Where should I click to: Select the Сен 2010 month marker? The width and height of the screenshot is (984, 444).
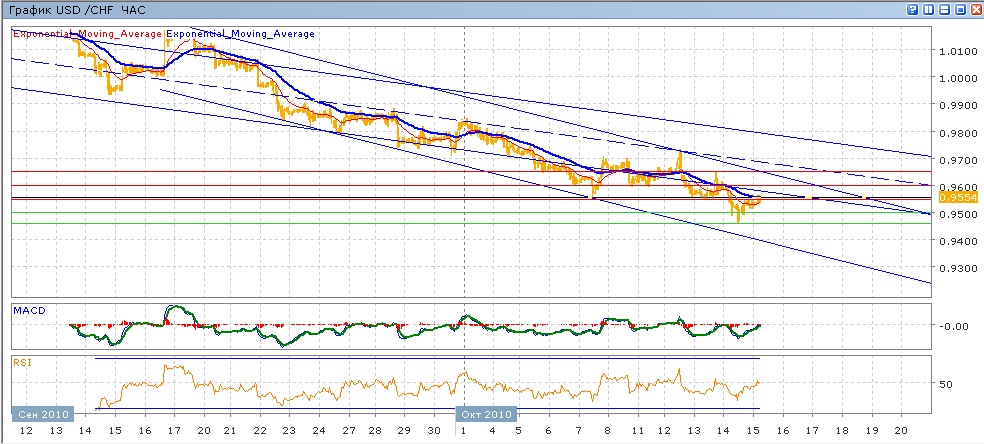click(x=41, y=413)
